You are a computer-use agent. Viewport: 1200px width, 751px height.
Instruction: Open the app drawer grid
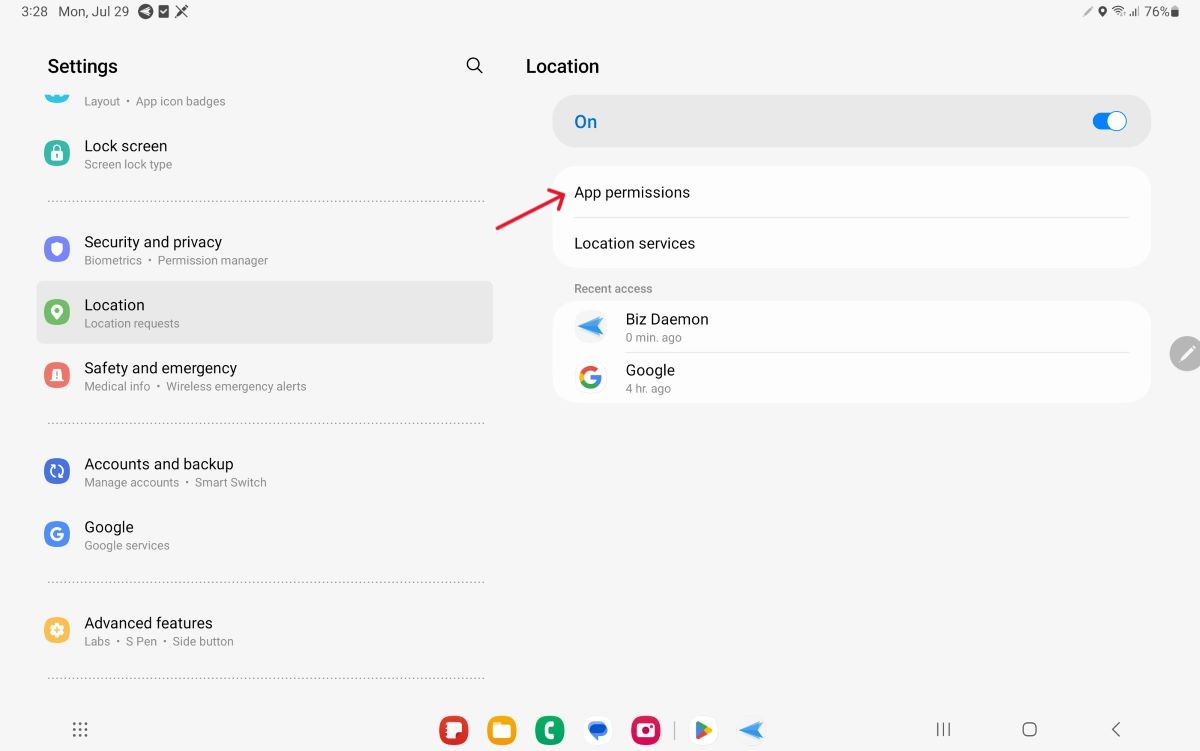(x=80, y=729)
